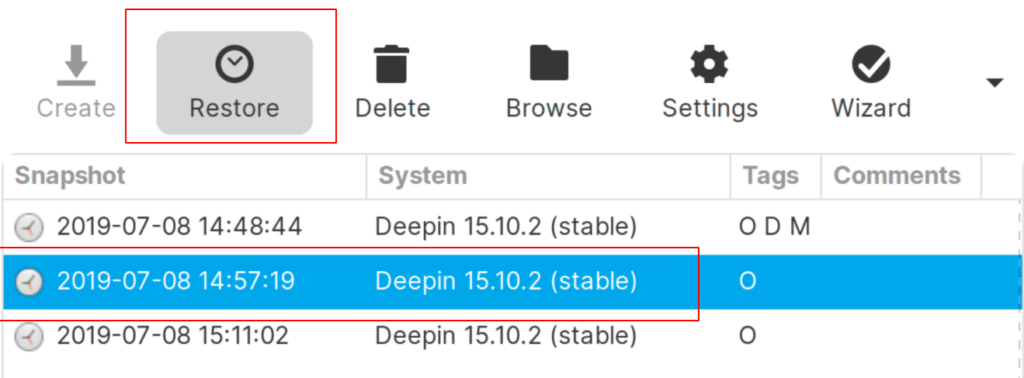Launch the Wizard checkmark icon
1024x378 pixels.
tap(871, 65)
